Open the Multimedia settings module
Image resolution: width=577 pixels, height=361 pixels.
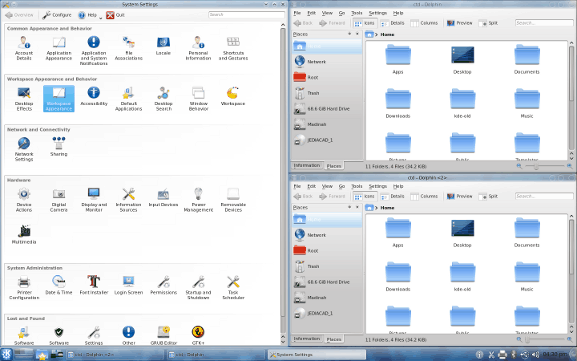click(24, 235)
